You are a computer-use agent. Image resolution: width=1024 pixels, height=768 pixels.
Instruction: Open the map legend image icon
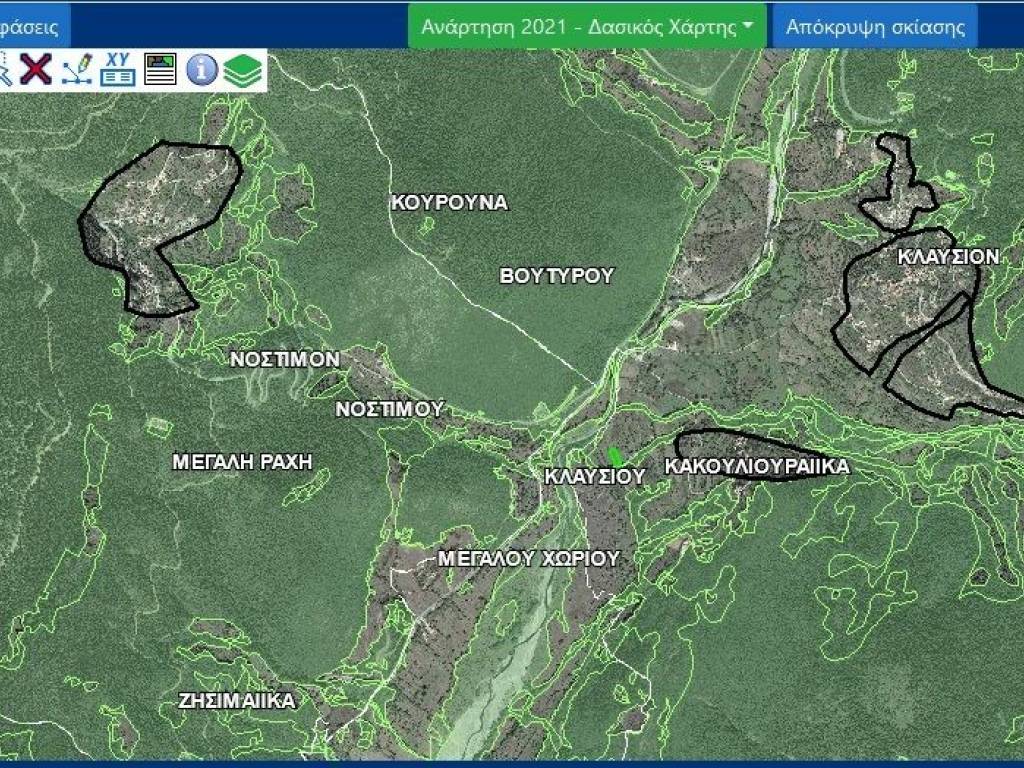(x=160, y=70)
